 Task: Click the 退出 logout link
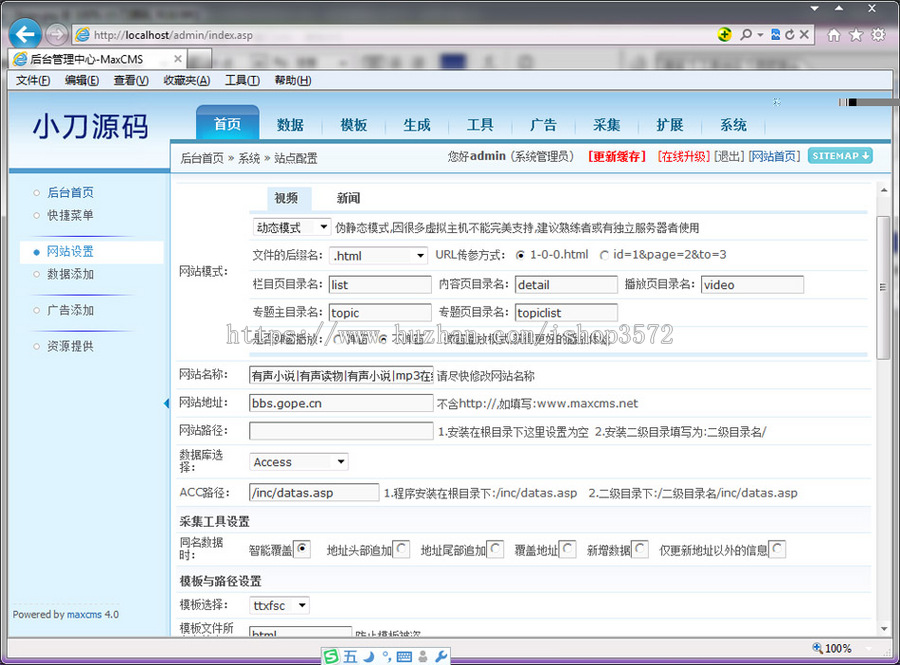point(729,156)
